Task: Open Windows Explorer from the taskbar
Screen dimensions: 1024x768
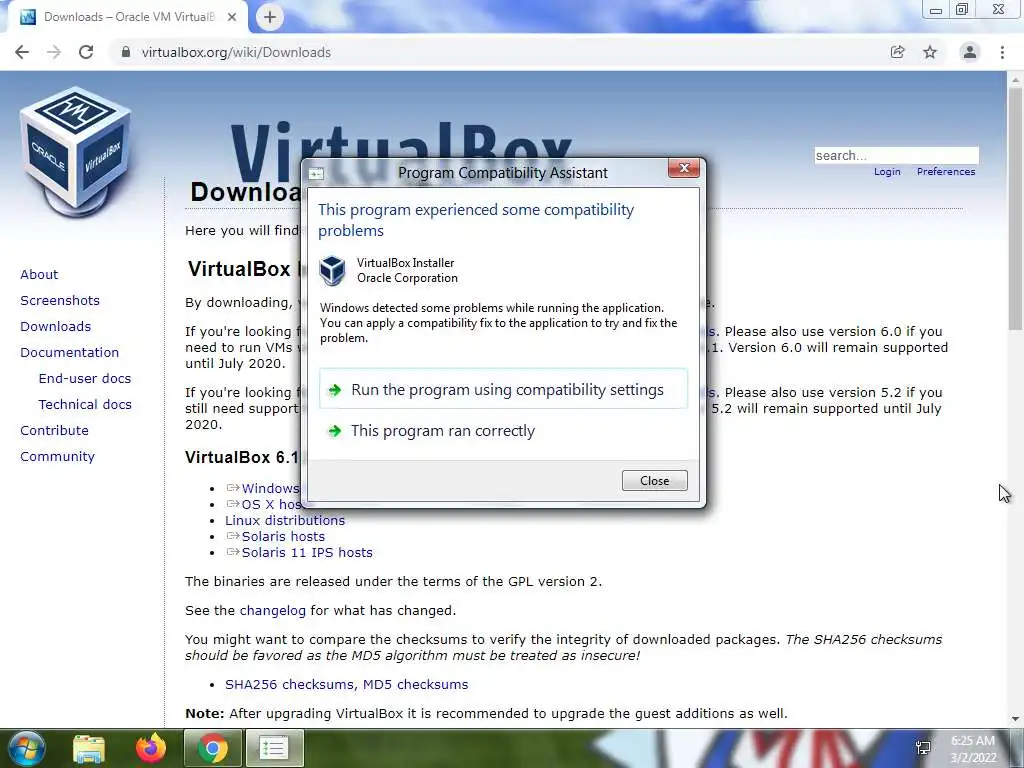Action: pos(89,748)
